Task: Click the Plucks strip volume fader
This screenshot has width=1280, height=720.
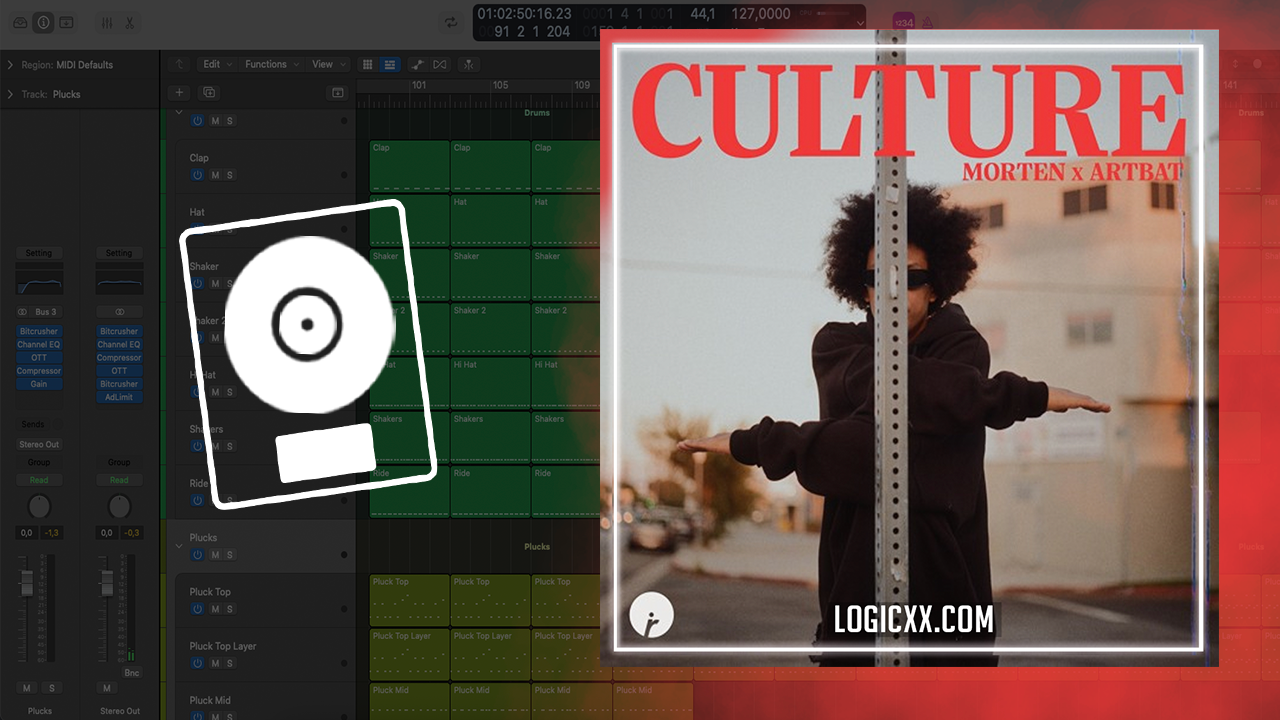Action: coord(27,584)
